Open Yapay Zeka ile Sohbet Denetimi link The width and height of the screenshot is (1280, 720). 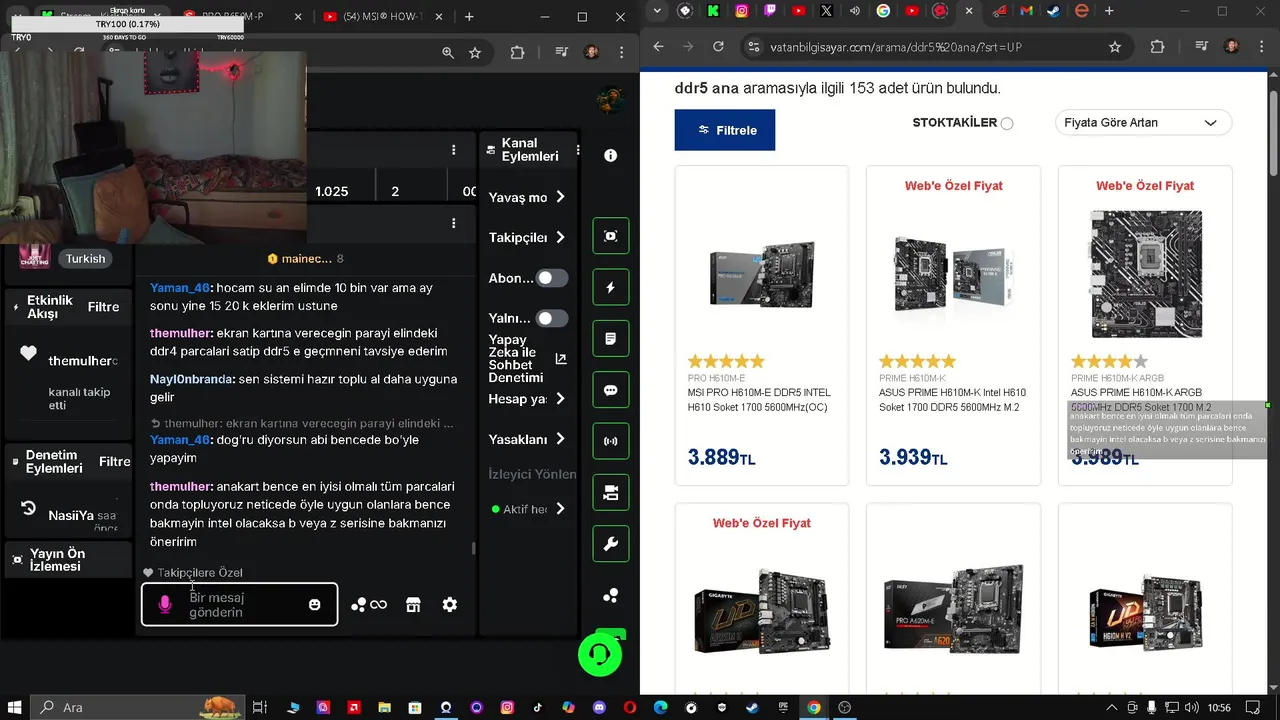point(527,359)
